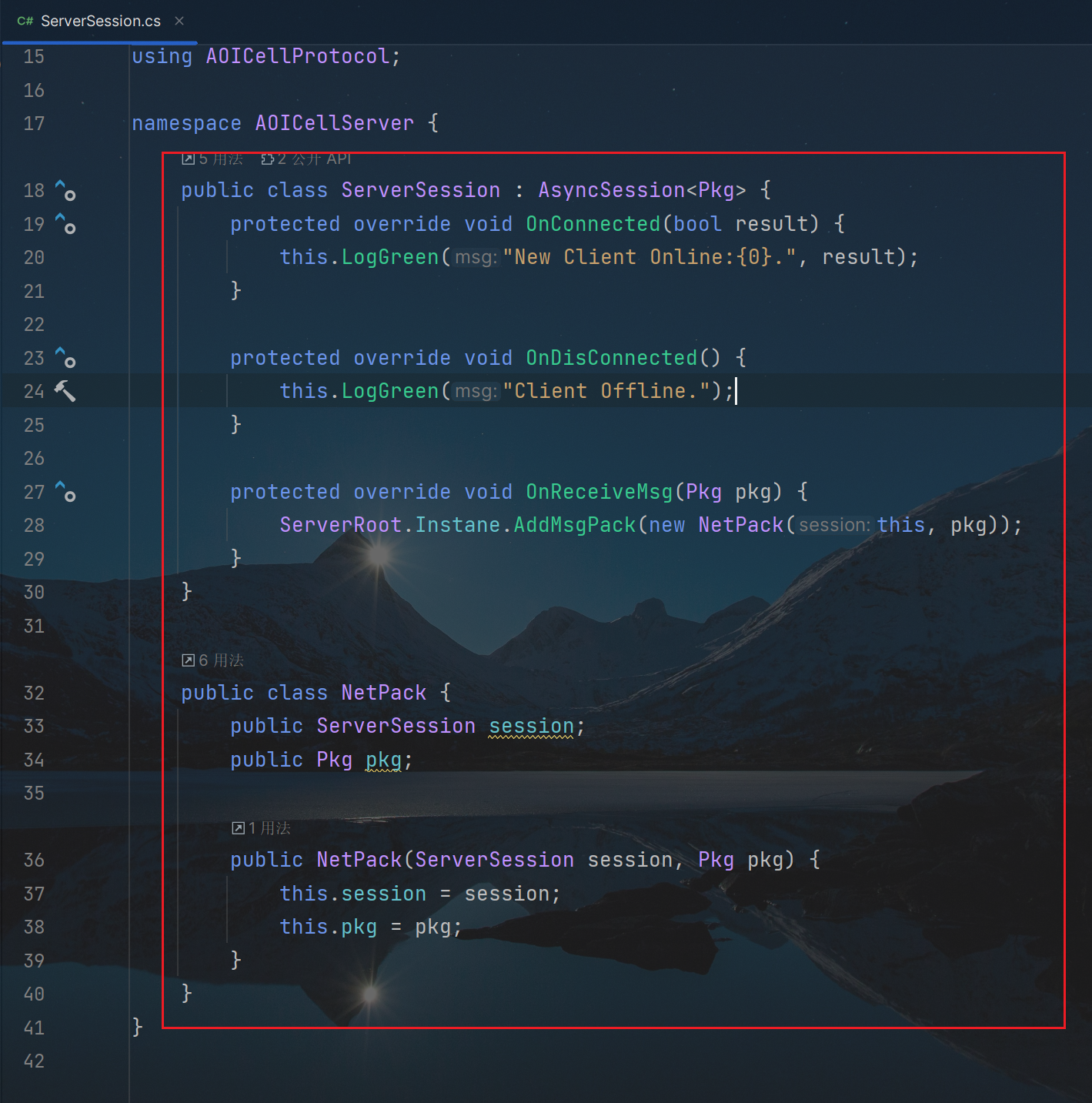Click 'LogGreen' call on line 20
This screenshot has width=1092, height=1103.
390,257
